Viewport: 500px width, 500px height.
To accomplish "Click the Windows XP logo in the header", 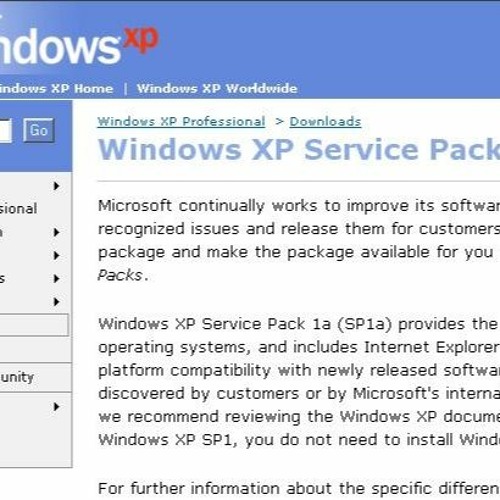I will 79,45.
